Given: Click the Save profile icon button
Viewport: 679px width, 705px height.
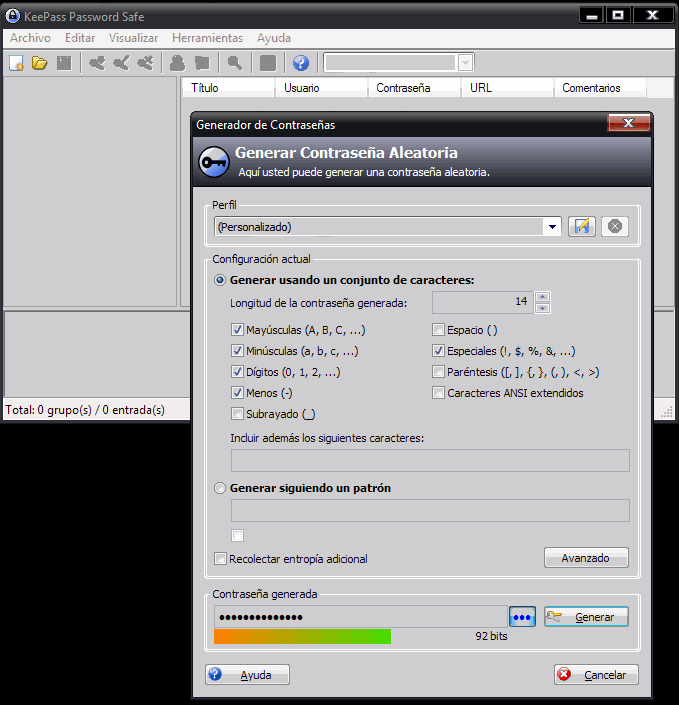Looking at the screenshot, I should (582, 226).
